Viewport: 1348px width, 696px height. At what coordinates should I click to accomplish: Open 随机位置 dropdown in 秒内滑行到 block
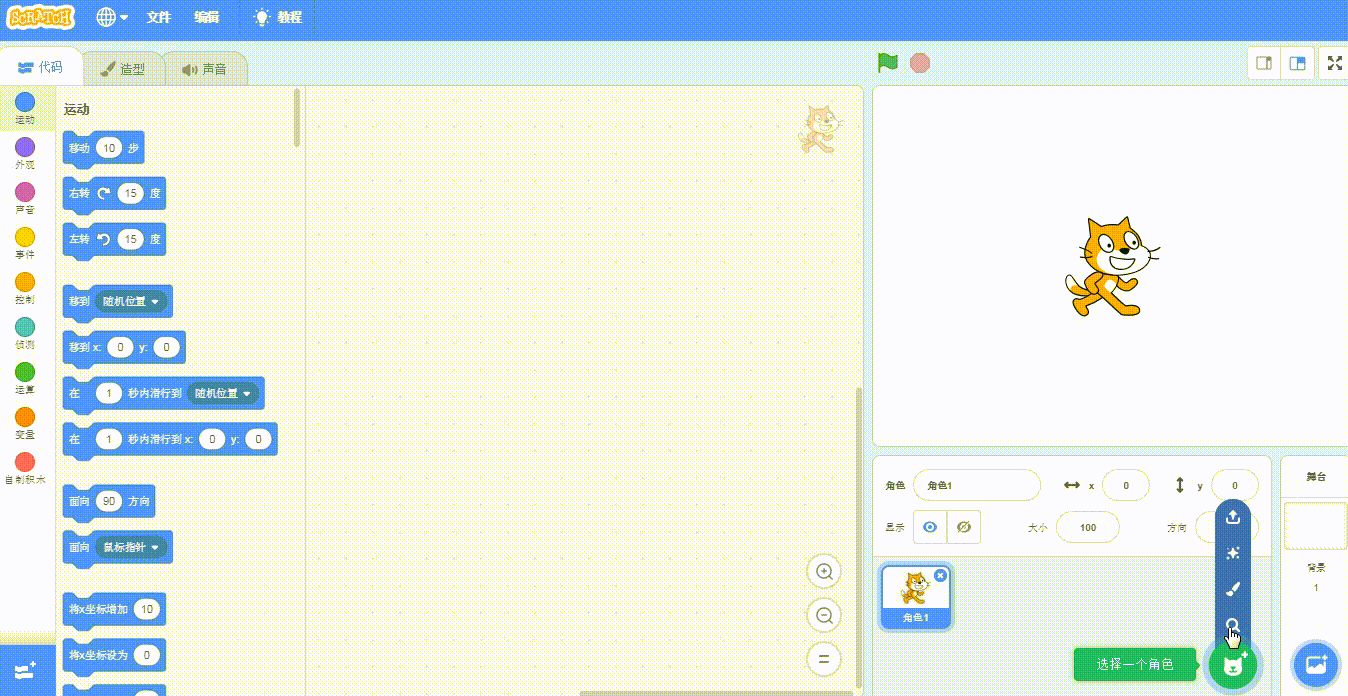pyautogui.click(x=223, y=394)
